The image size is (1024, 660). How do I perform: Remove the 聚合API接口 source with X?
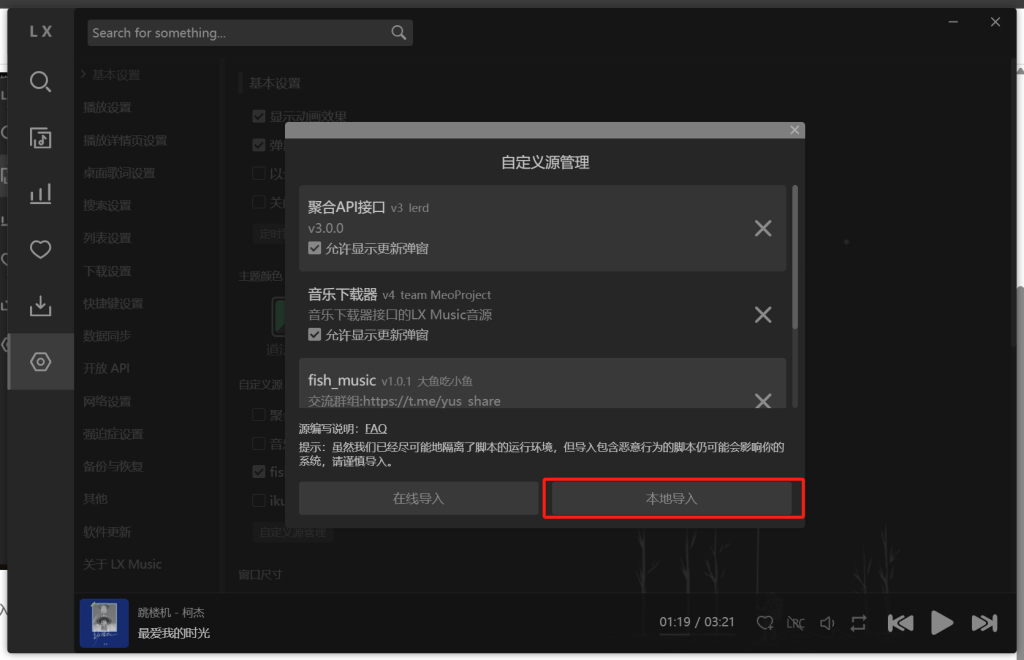[x=763, y=229]
